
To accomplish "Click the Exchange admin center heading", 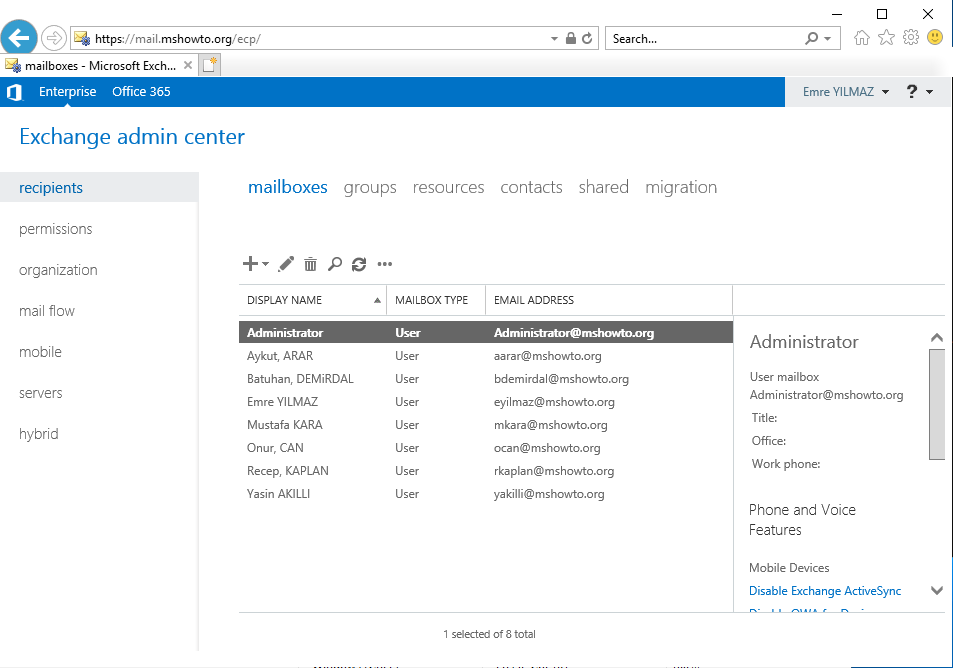I will pyautogui.click(x=132, y=137).
